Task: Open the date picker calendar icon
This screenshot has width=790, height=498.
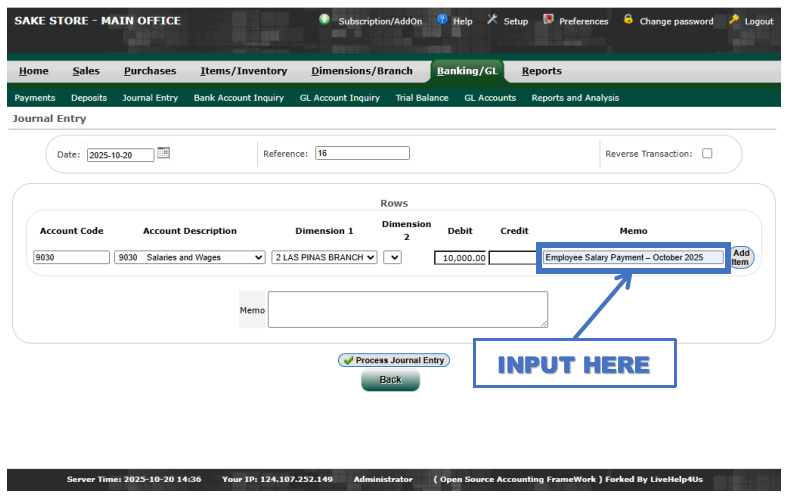Action: [164, 153]
